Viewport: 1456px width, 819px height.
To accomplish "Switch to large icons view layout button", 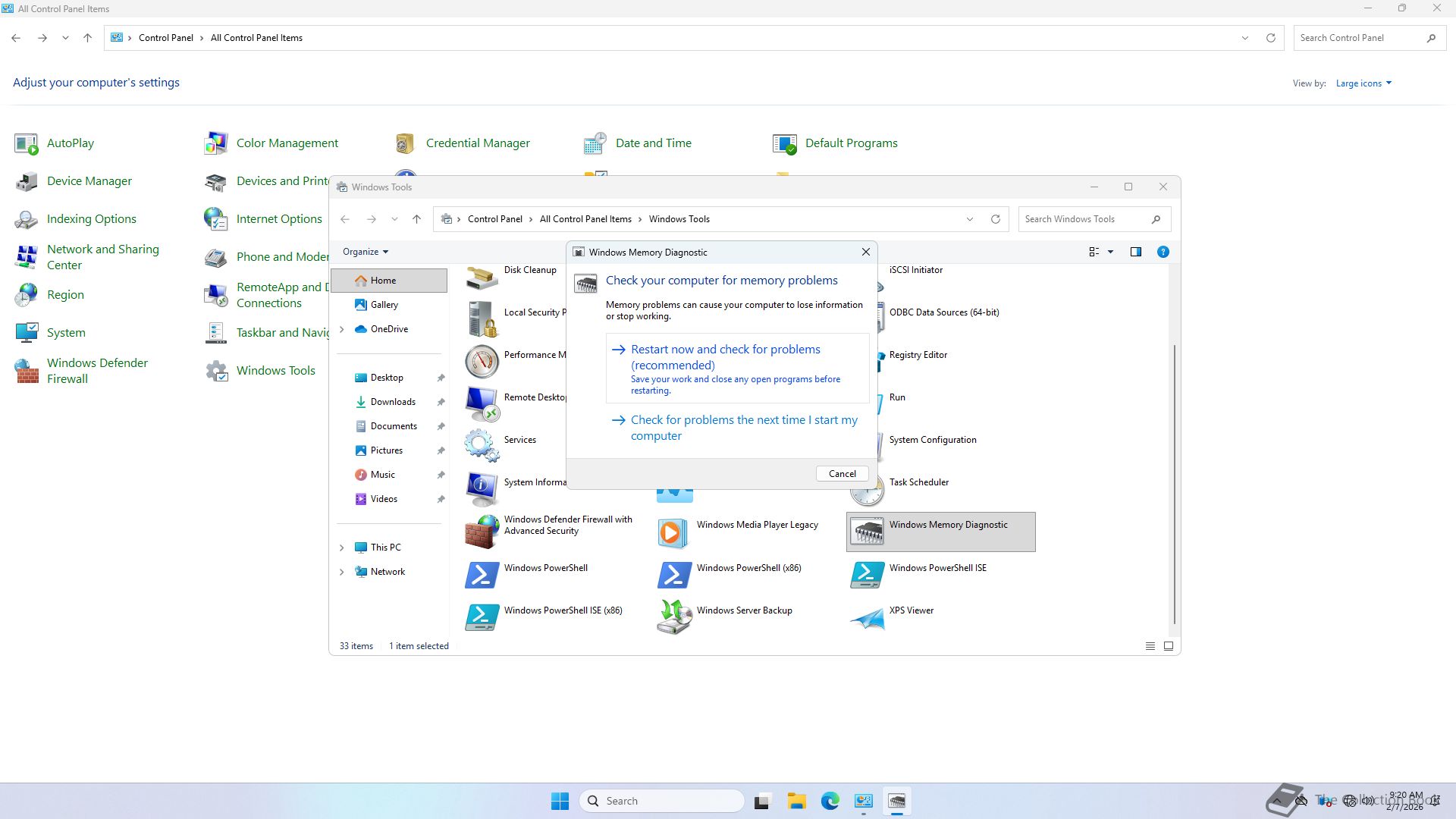I will (x=1169, y=646).
